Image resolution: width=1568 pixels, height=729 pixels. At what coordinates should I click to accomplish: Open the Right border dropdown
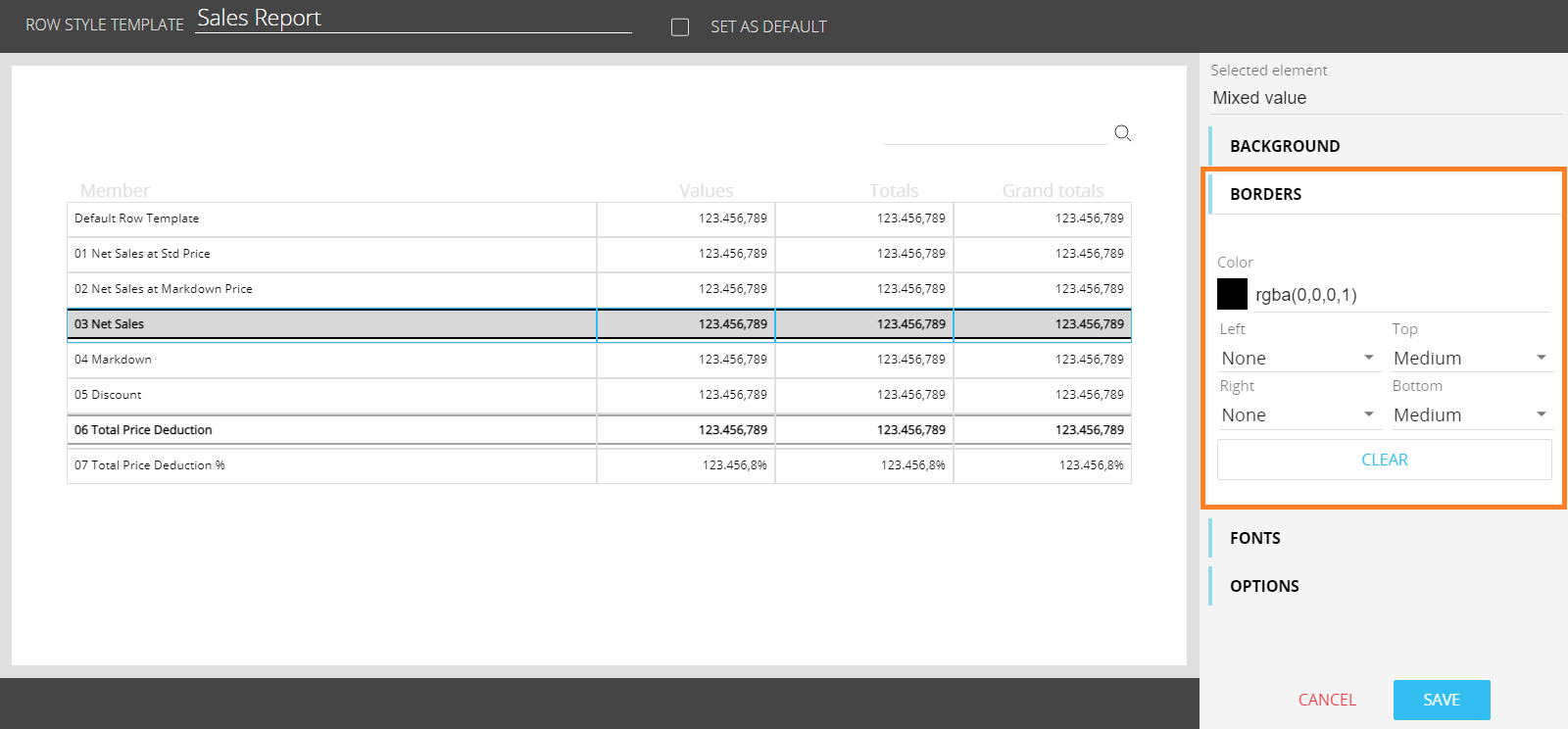click(1298, 415)
